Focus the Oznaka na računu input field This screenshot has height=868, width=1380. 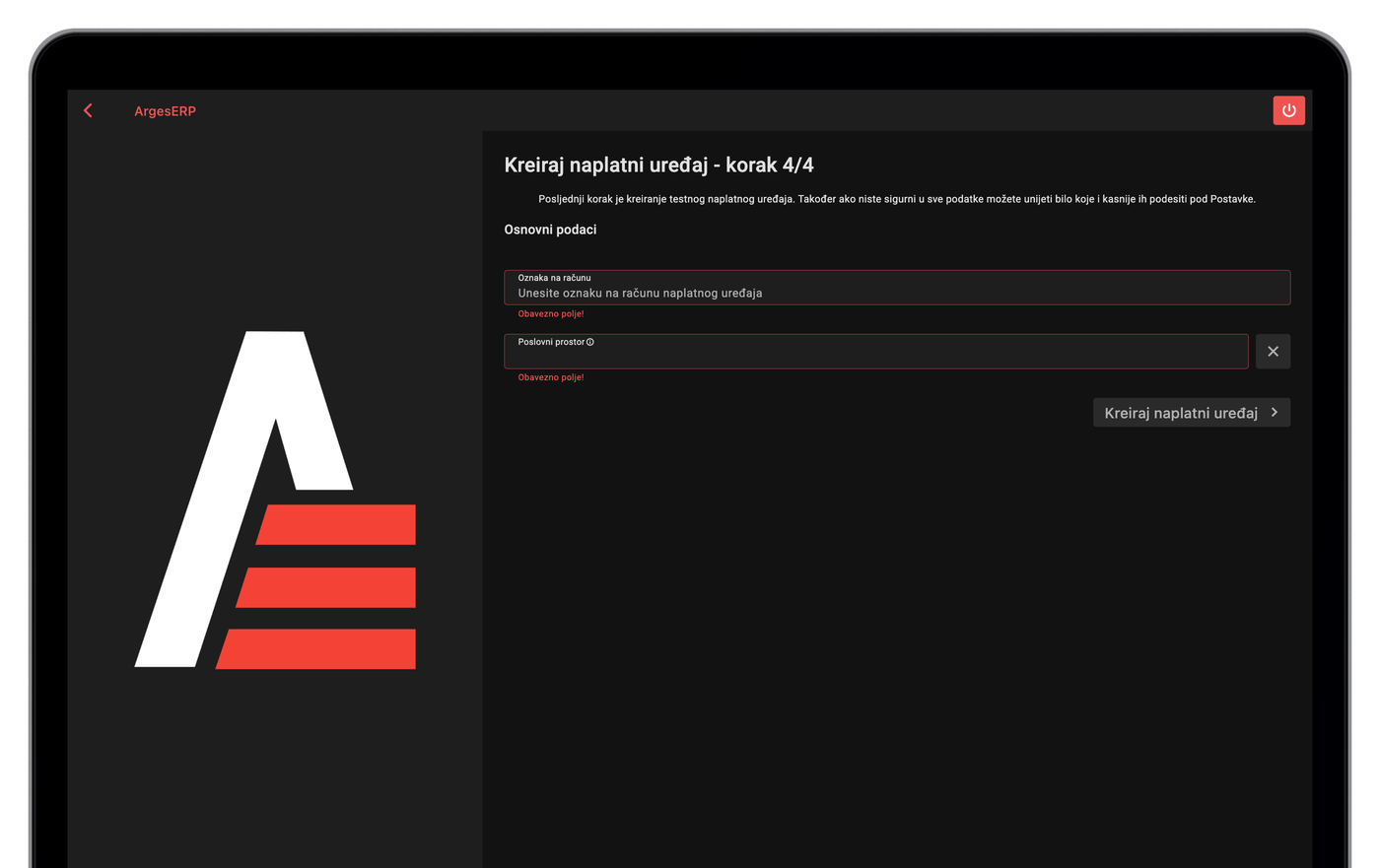point(897,288)
